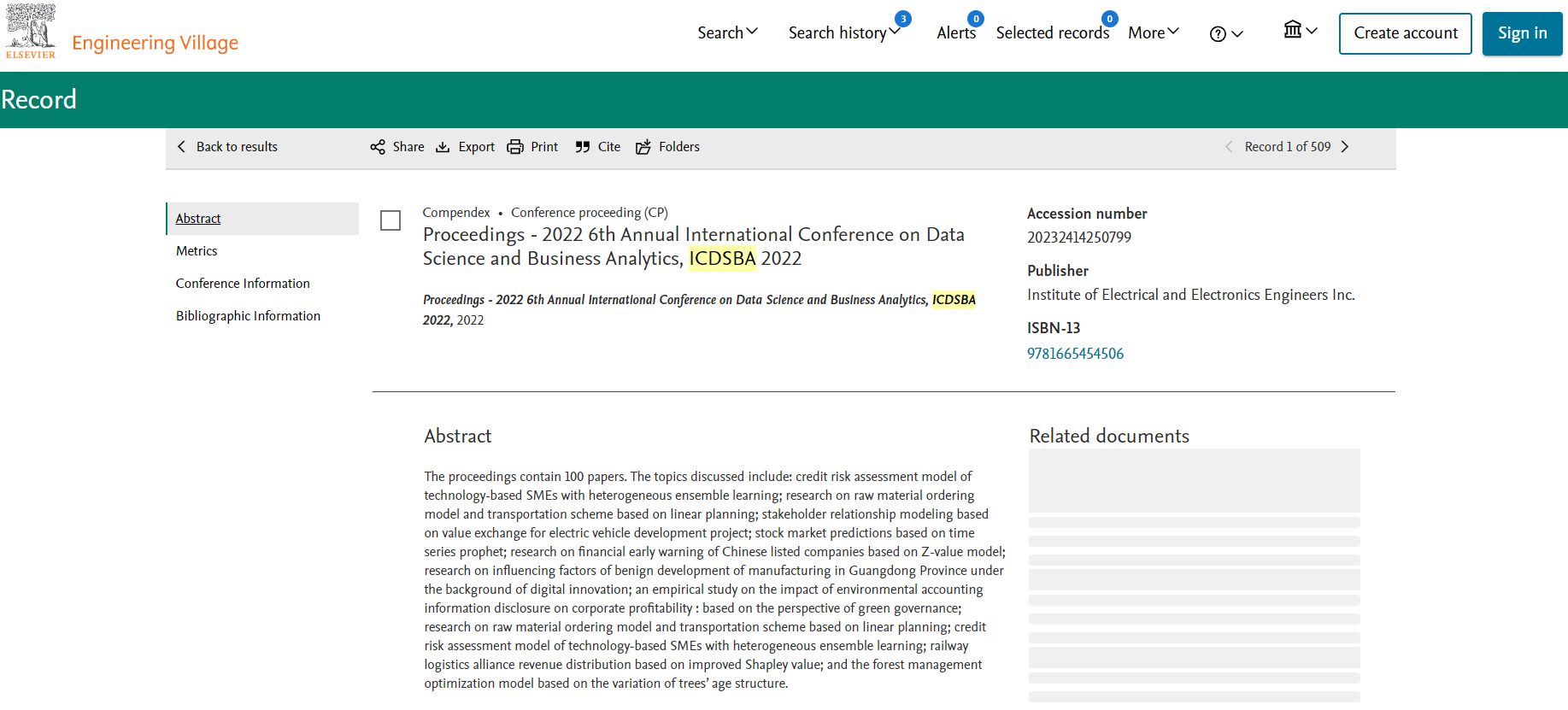Image resolution: width=1568 pixels, height=710 pixels.
Task: Click the Print printer icon
Action: (x=515, y=147)
